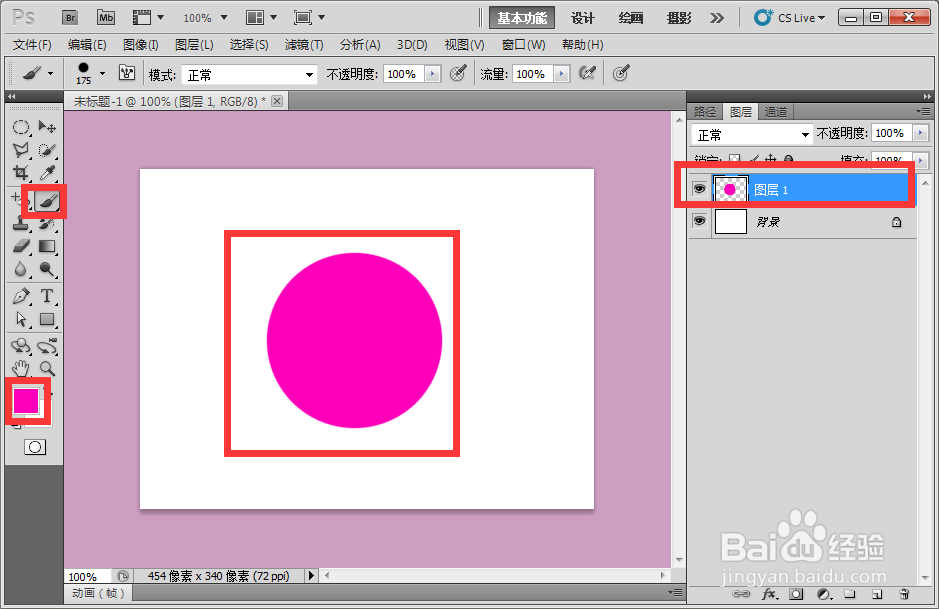Add a layer mask

pyautogui.click(x=796, y=594)
